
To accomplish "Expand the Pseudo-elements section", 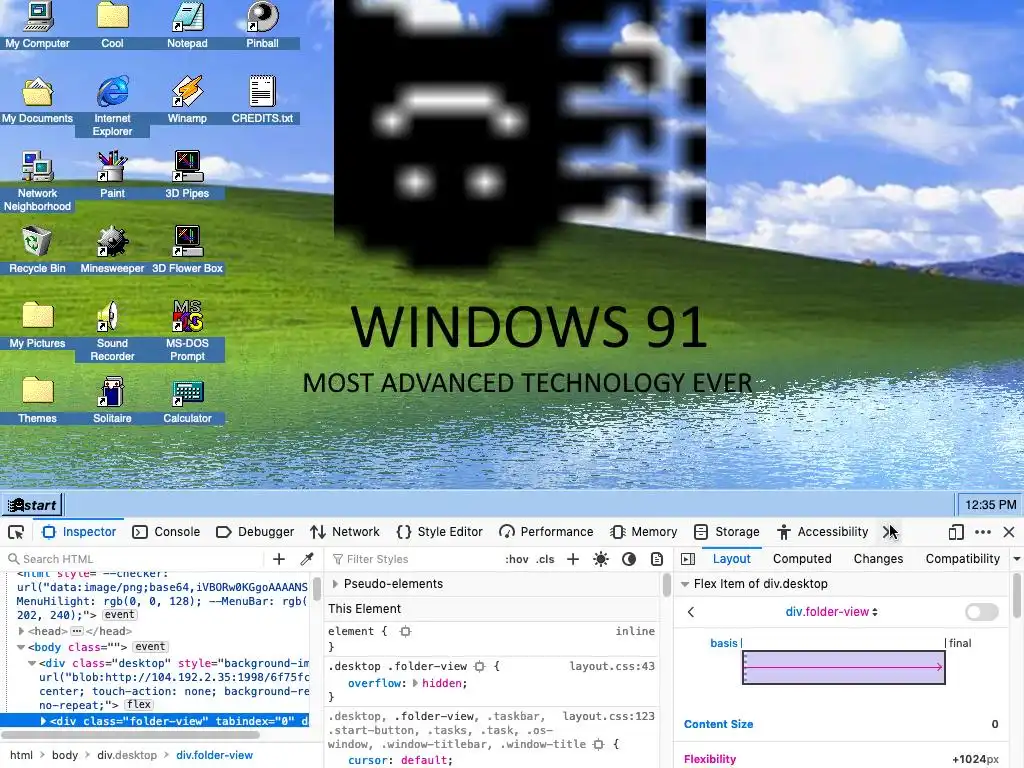I will tap(335, 584).
